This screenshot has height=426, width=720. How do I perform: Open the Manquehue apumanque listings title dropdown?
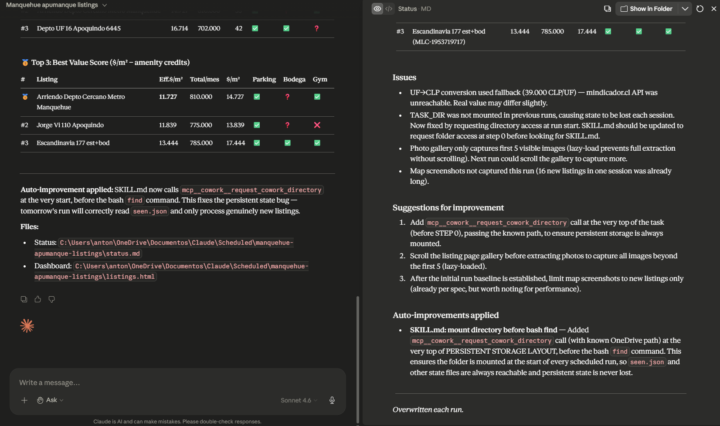tap(56, 5)
